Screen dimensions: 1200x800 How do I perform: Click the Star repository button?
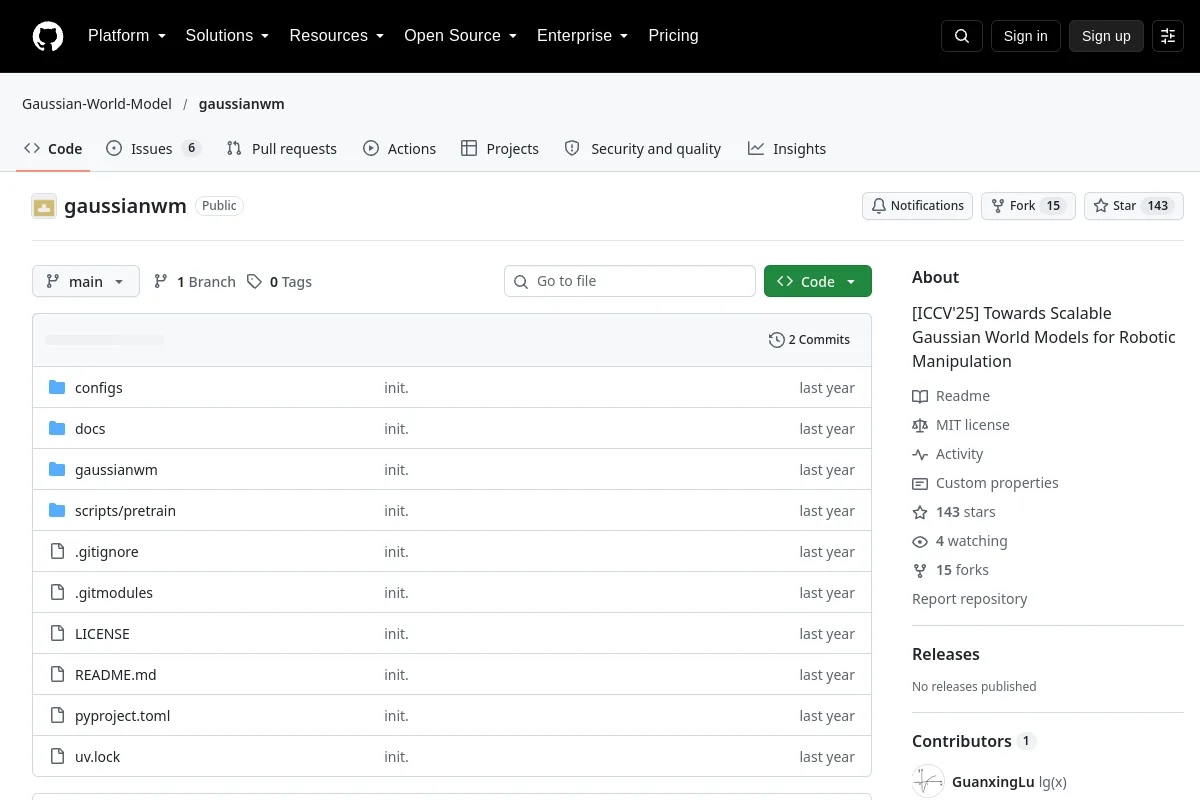click(1134, 206)
